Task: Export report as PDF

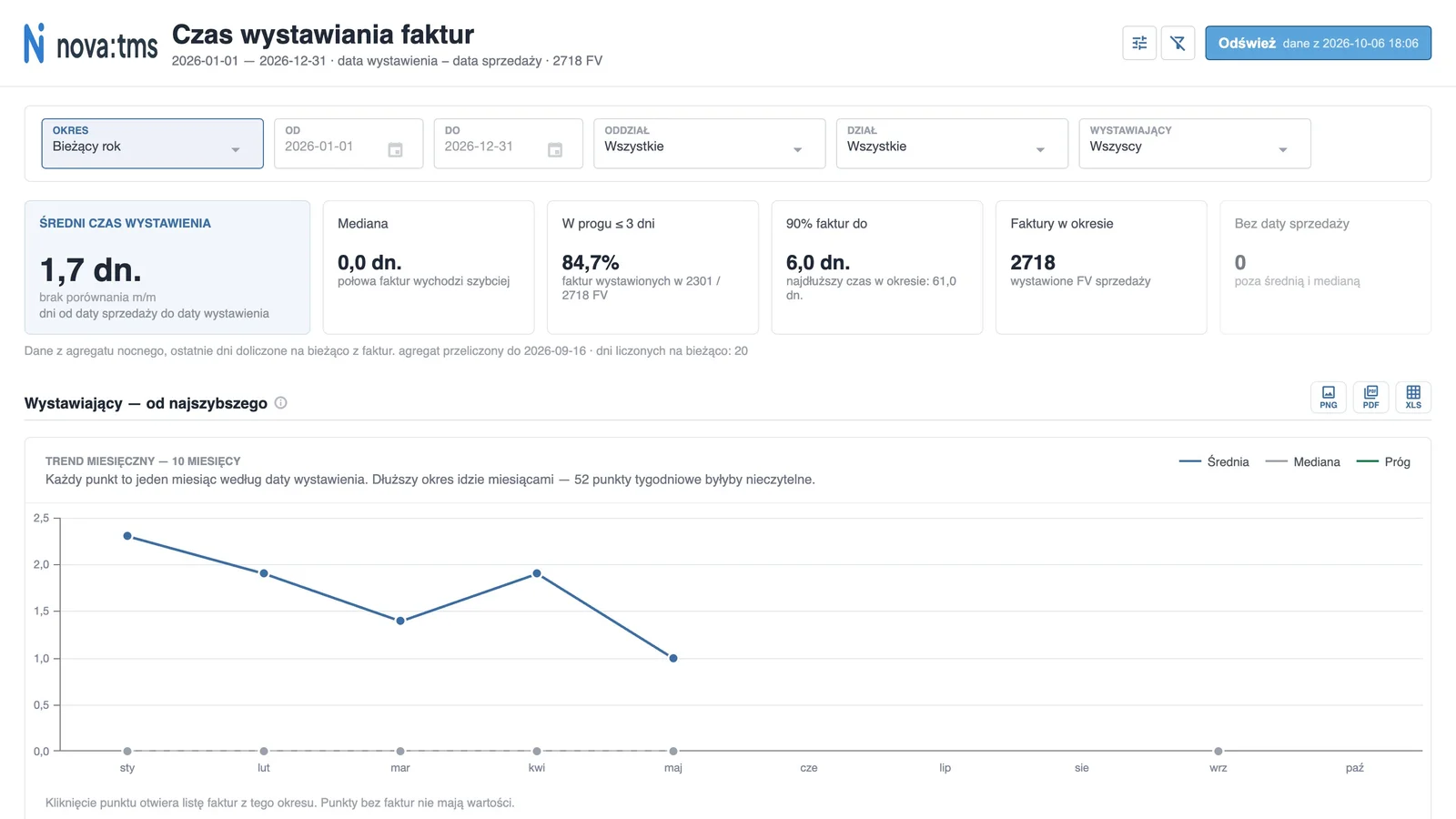Action: (x=1370, y=397)
